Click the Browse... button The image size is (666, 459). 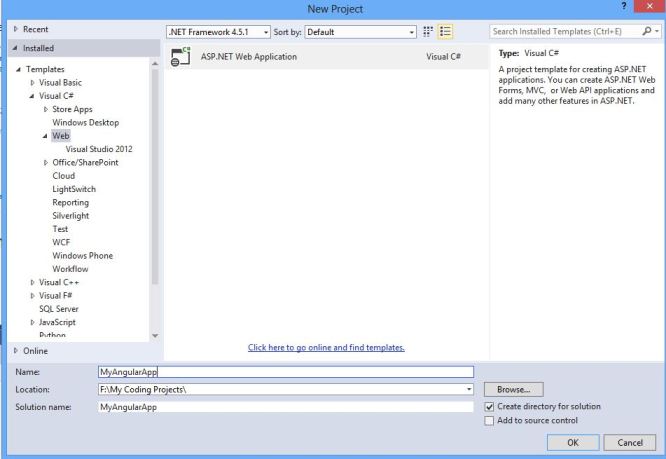[514, 389]
